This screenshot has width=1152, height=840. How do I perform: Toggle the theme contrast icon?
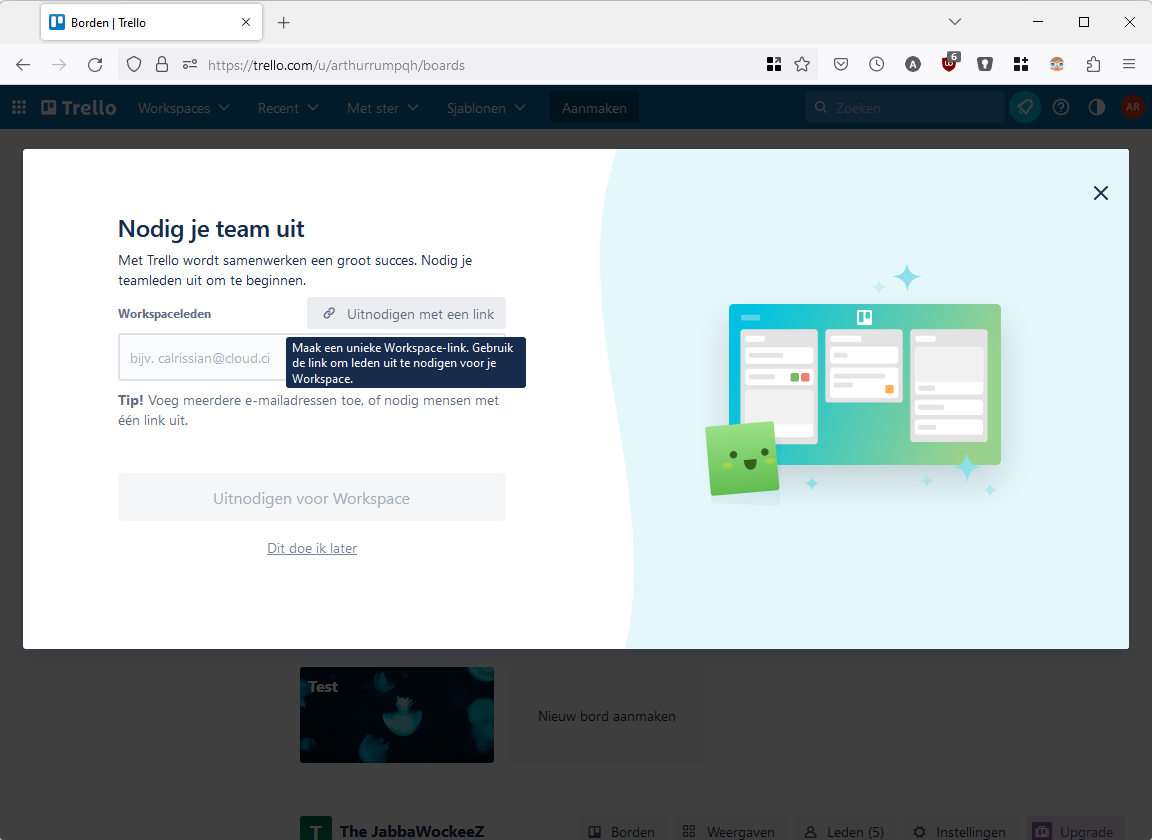point(1097,108)
